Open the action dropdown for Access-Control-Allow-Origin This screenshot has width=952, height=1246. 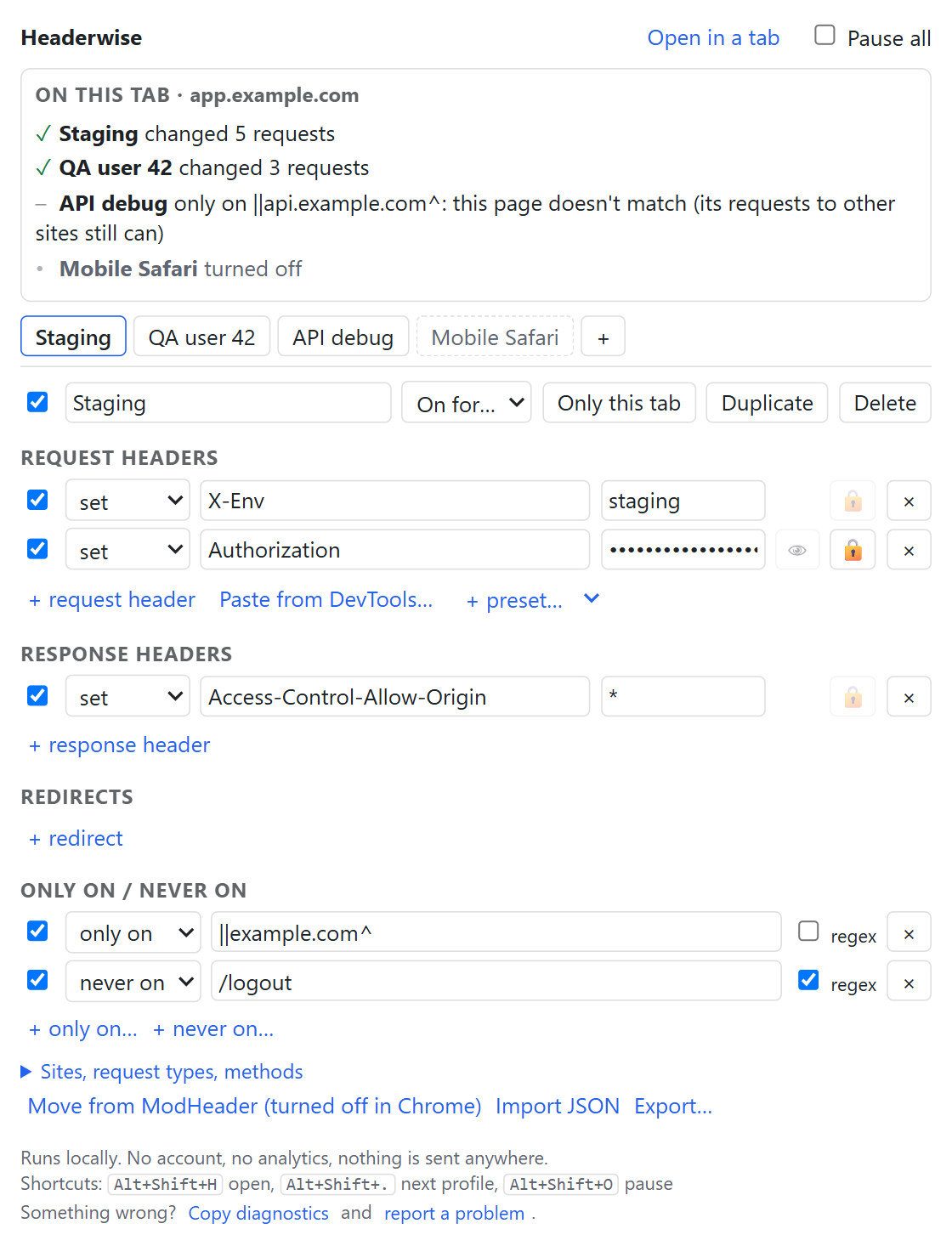coord(127,697)
